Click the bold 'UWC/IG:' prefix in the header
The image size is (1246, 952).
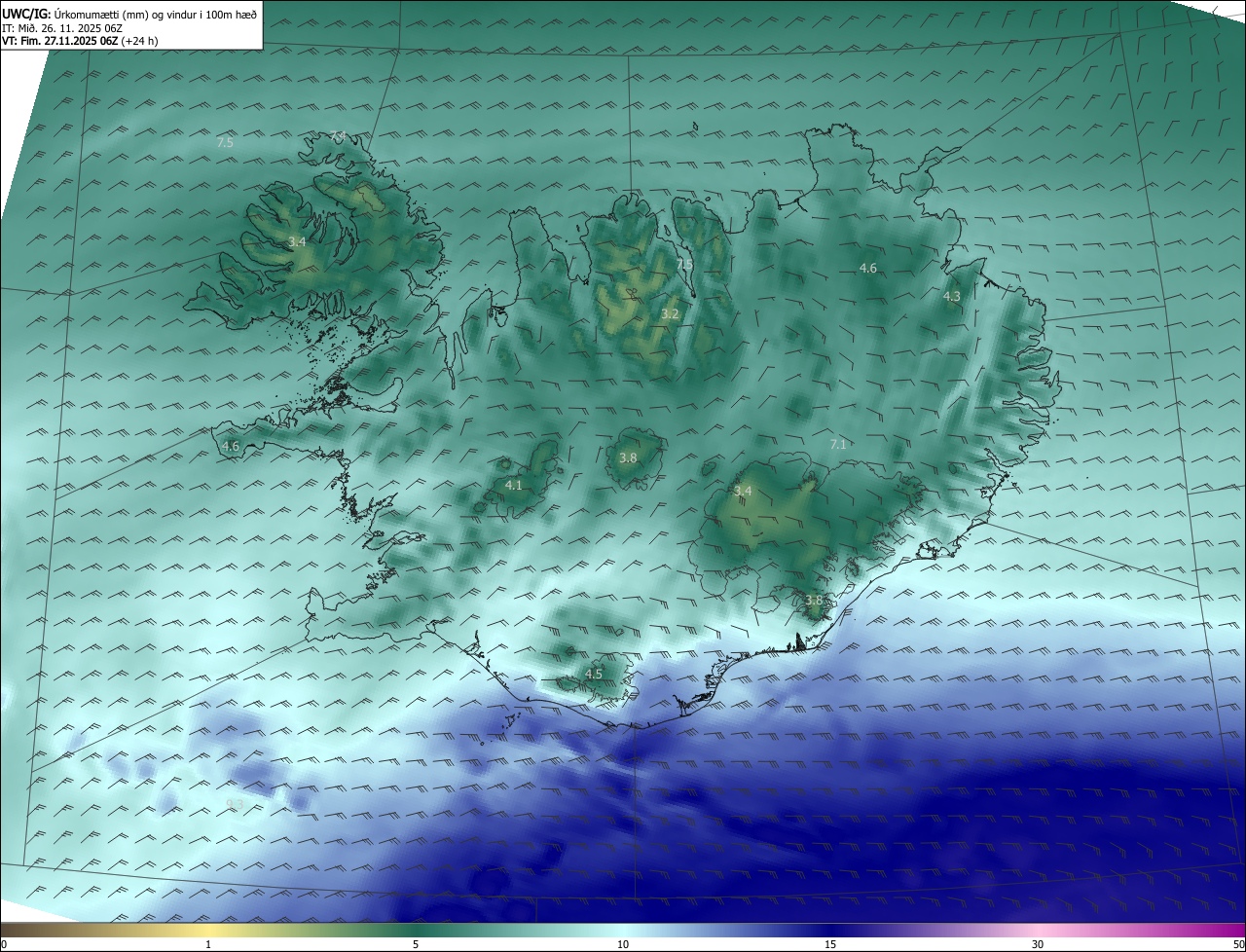coord(26,14)
